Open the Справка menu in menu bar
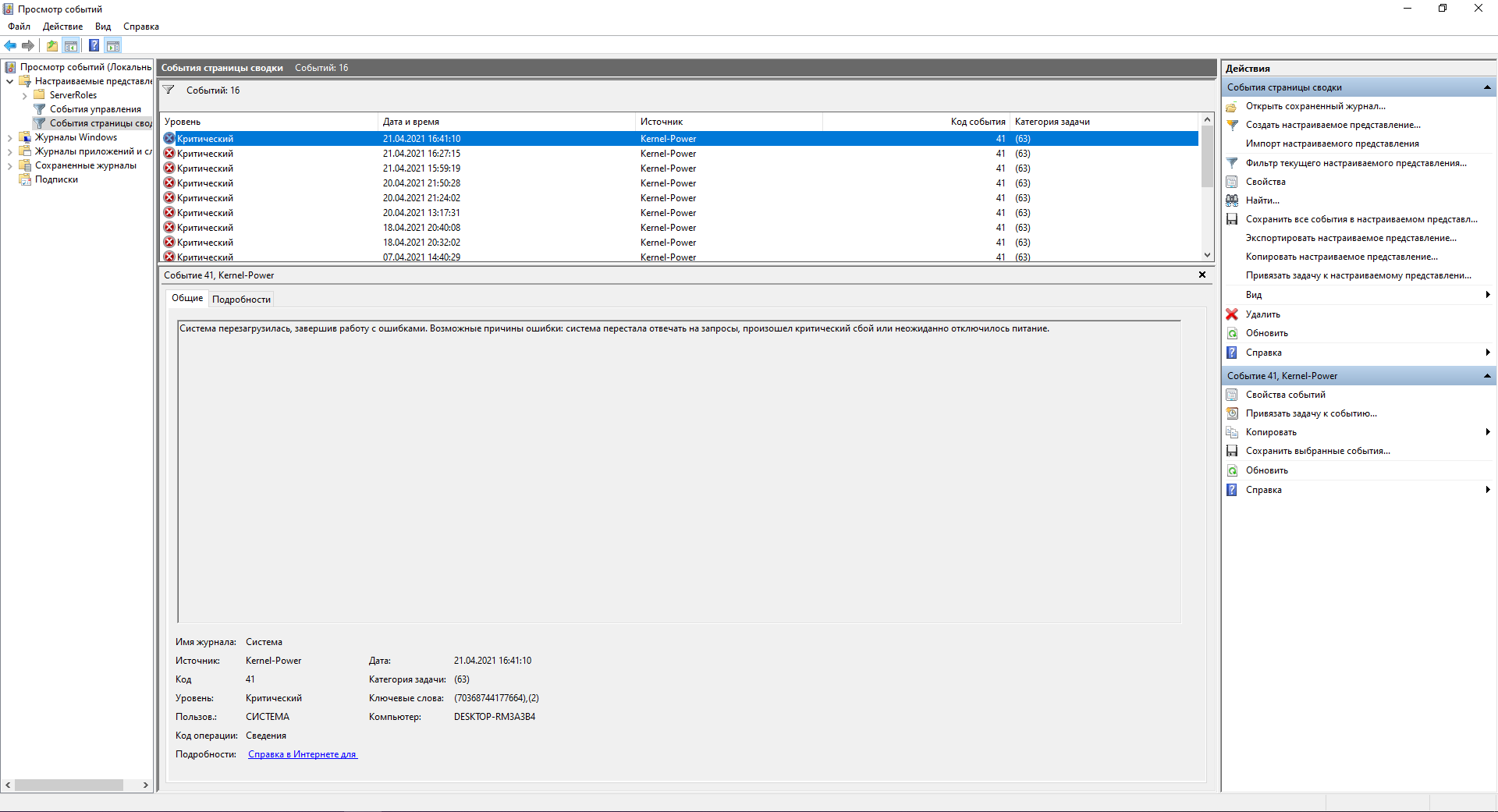Image resolution: width=1498 pixels, height=812 pixels. (x=141, y=27)
